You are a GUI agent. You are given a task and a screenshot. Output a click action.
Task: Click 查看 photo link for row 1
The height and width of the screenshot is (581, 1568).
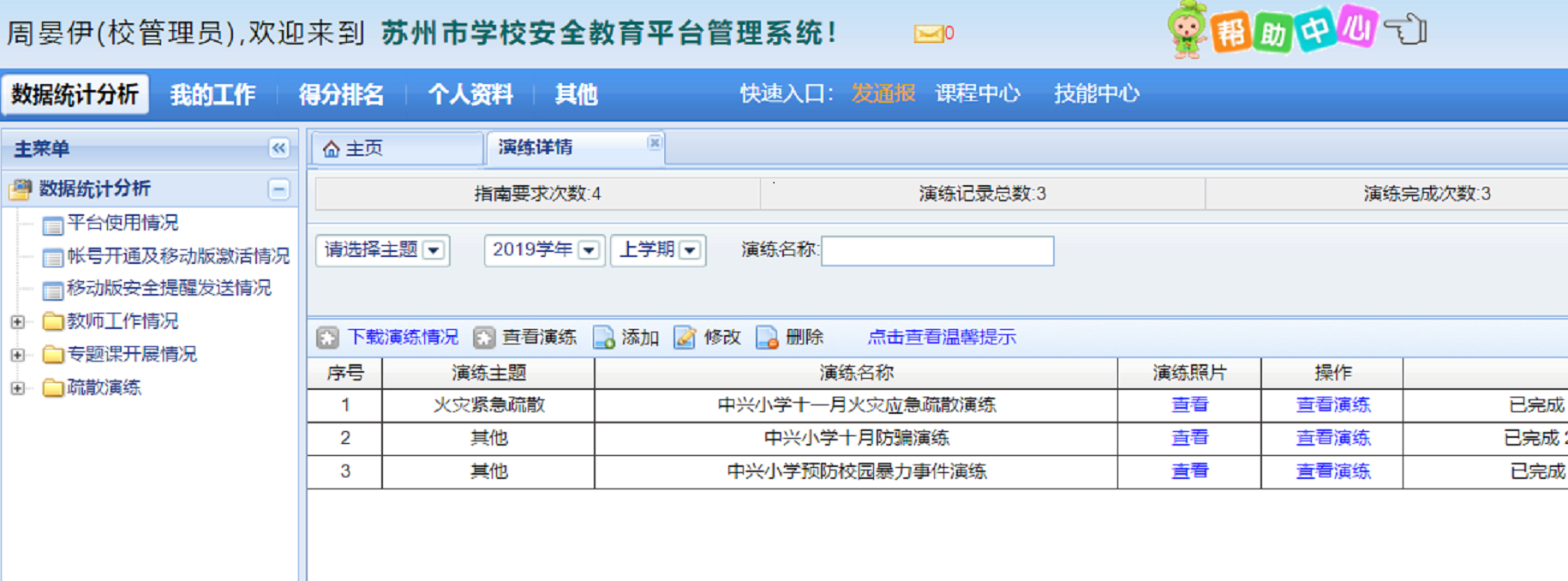pos(1189,404)
